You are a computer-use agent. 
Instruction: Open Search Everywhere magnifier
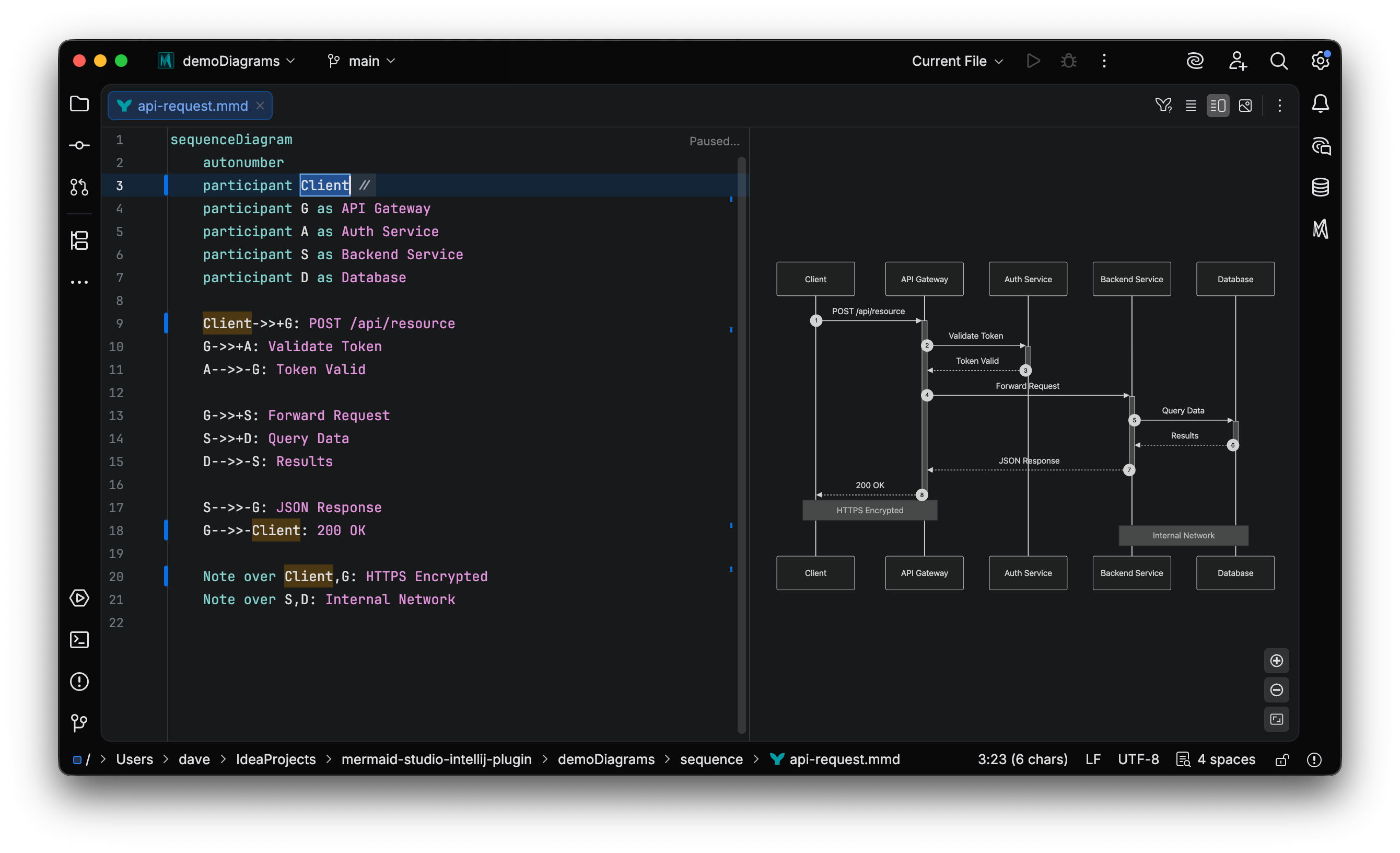coord(1278,61)
